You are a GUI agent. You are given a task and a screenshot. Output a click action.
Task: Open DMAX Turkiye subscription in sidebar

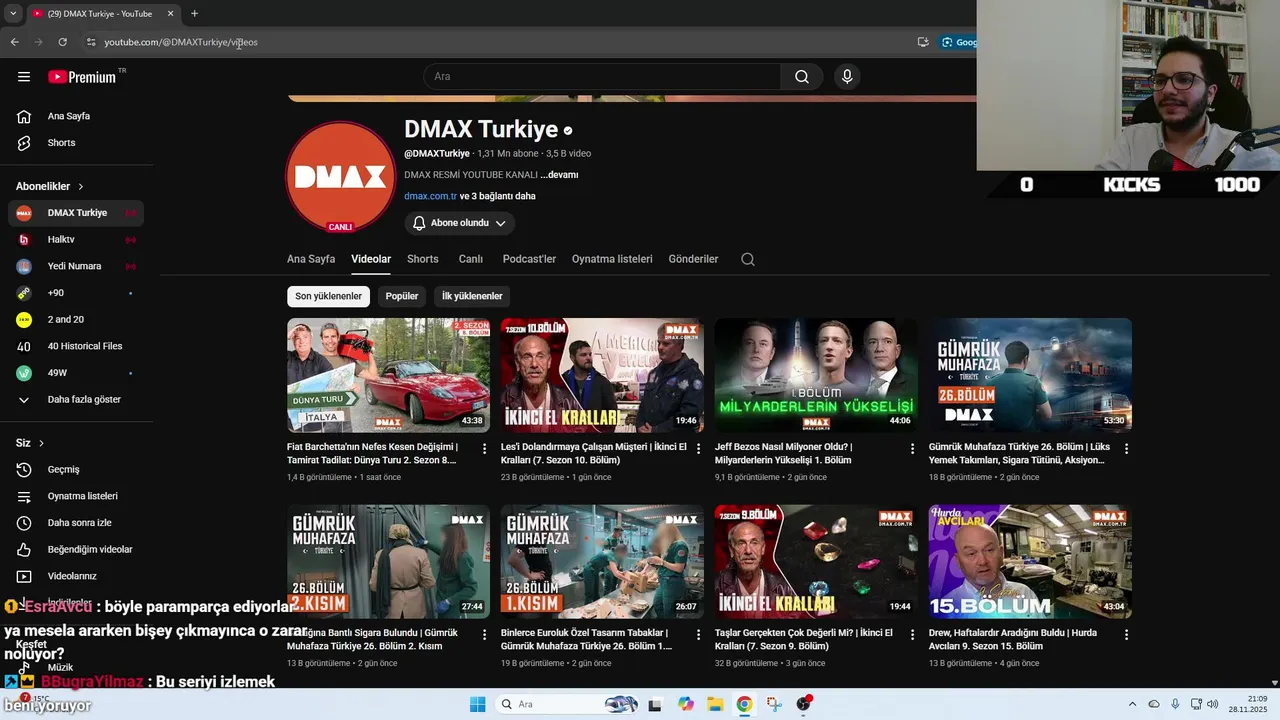point(76,213)
